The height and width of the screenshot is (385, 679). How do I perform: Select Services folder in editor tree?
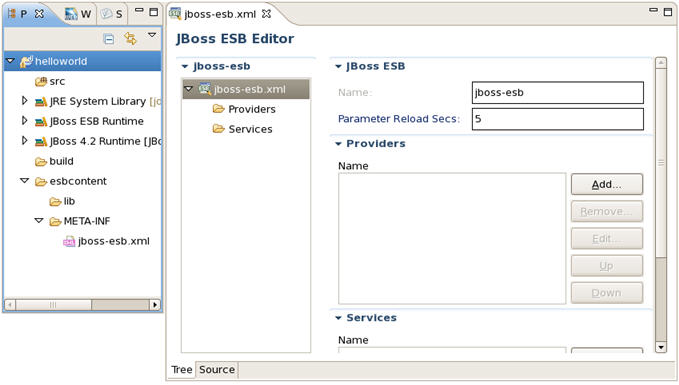tap(250, 129)
